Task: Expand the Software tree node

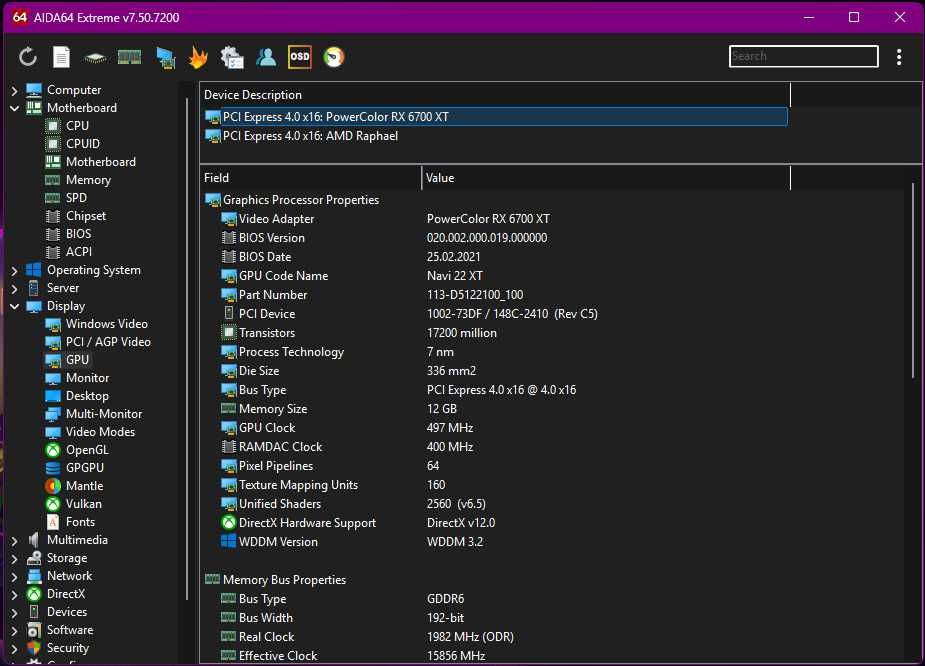Action: click(x=14, y=630)
